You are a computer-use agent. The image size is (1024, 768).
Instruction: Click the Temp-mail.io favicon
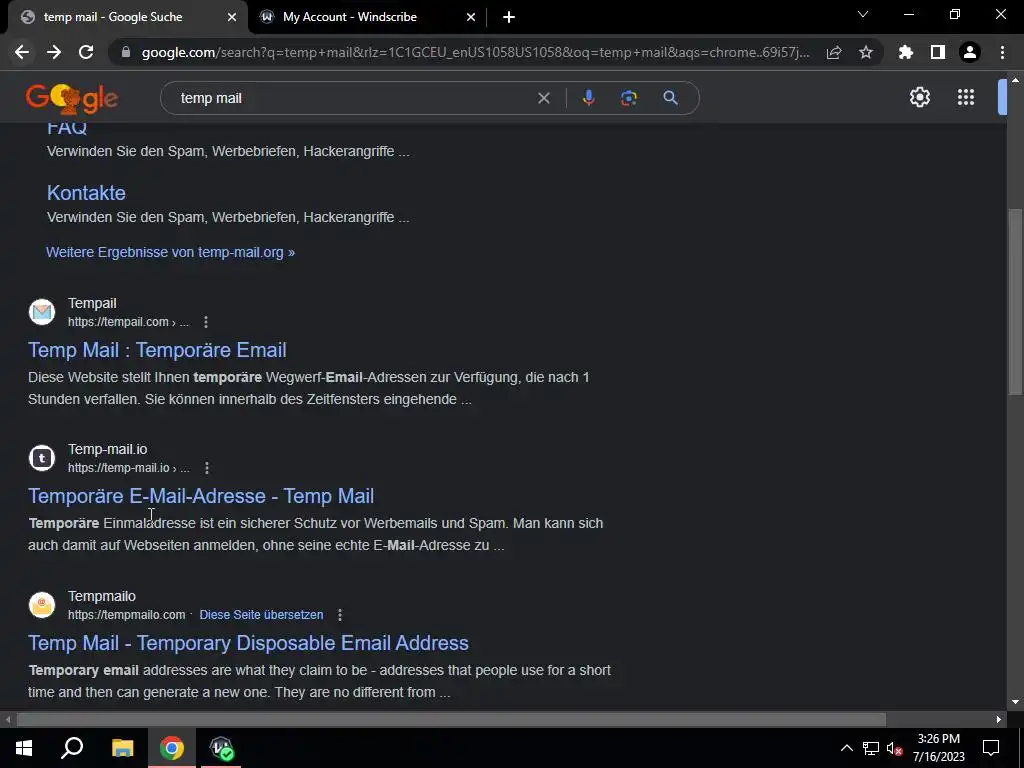click(x=42, y=458)
